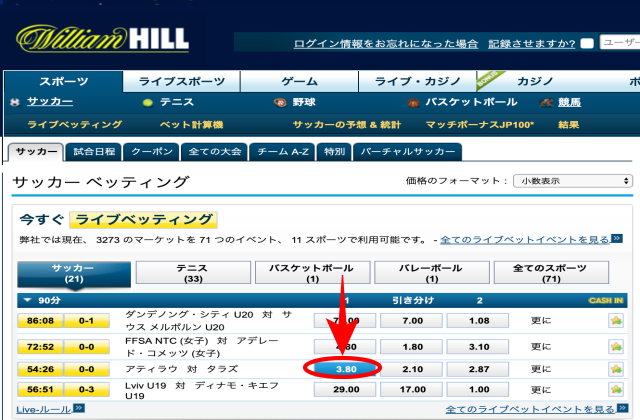The image size is (640, 420).
Task: Click the tennis ball icon beside テニス
Action: click(147, 103)
